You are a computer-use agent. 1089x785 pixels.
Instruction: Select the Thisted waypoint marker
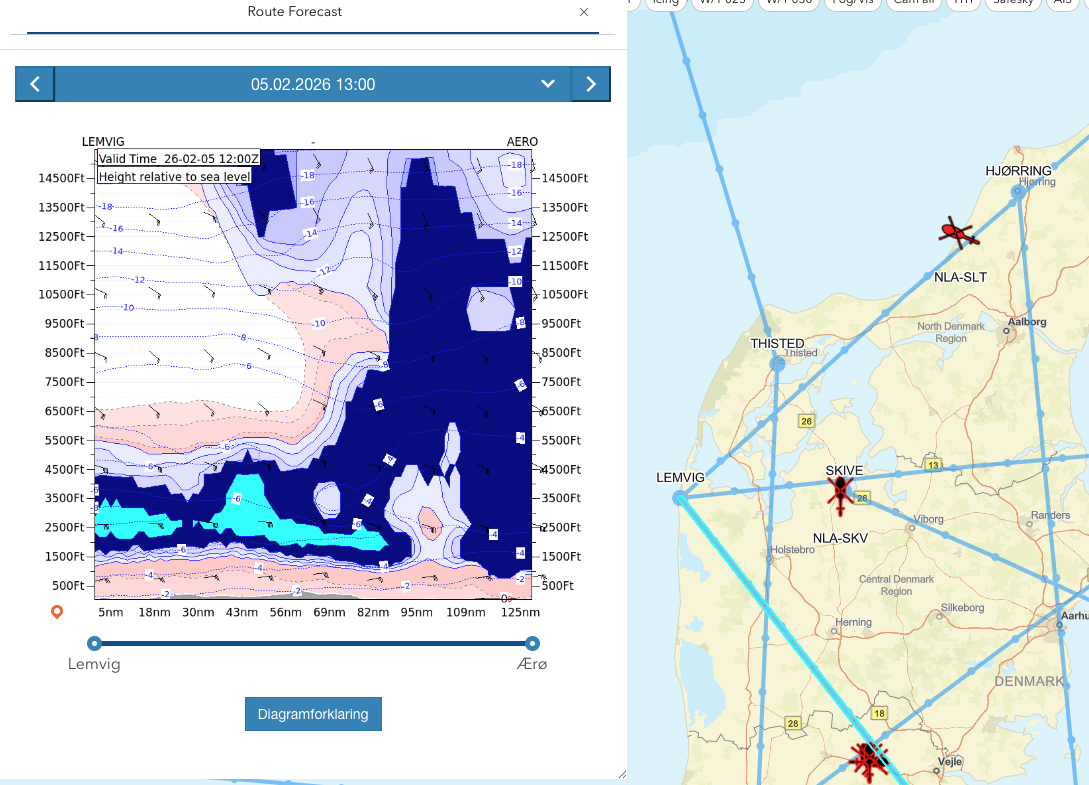point(778,364)
